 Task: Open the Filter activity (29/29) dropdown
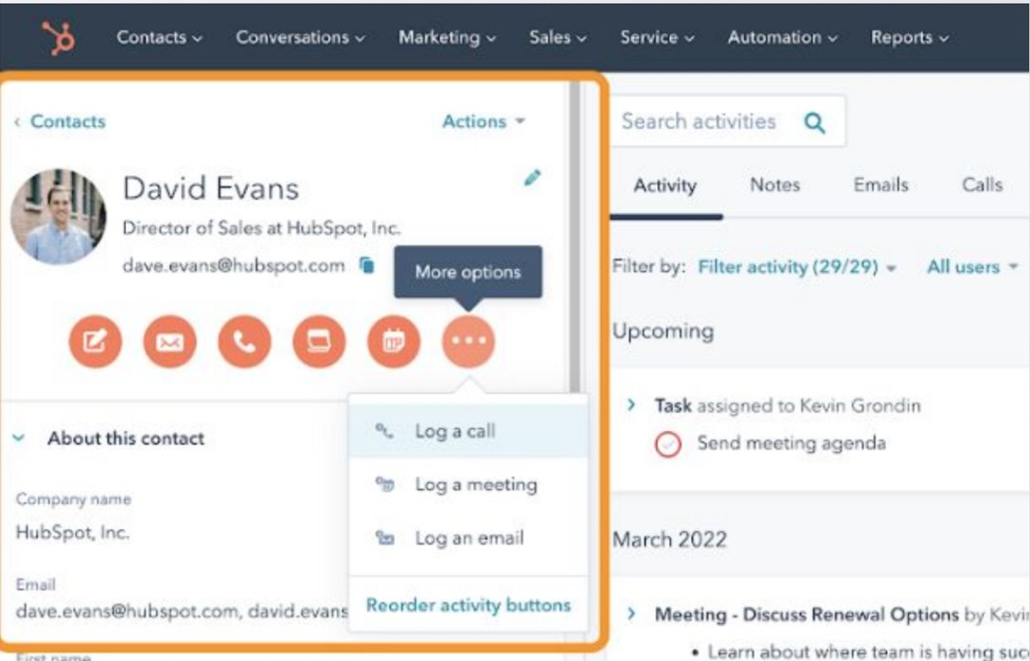(797, 267)
